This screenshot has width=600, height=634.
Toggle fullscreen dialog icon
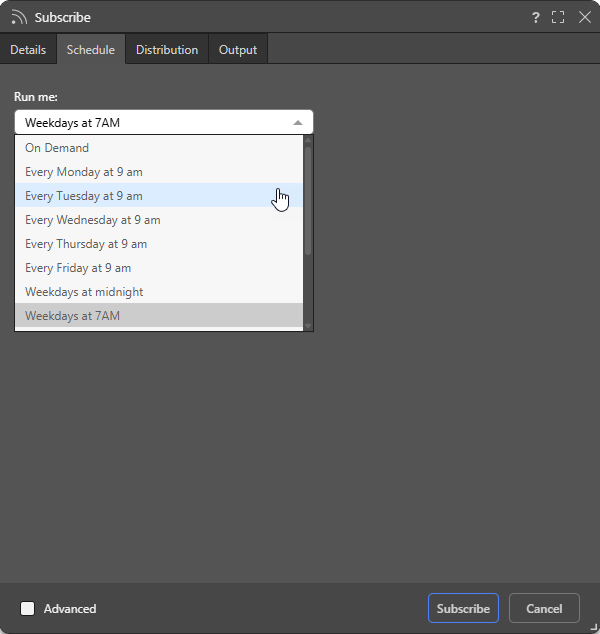pos(558,17)
